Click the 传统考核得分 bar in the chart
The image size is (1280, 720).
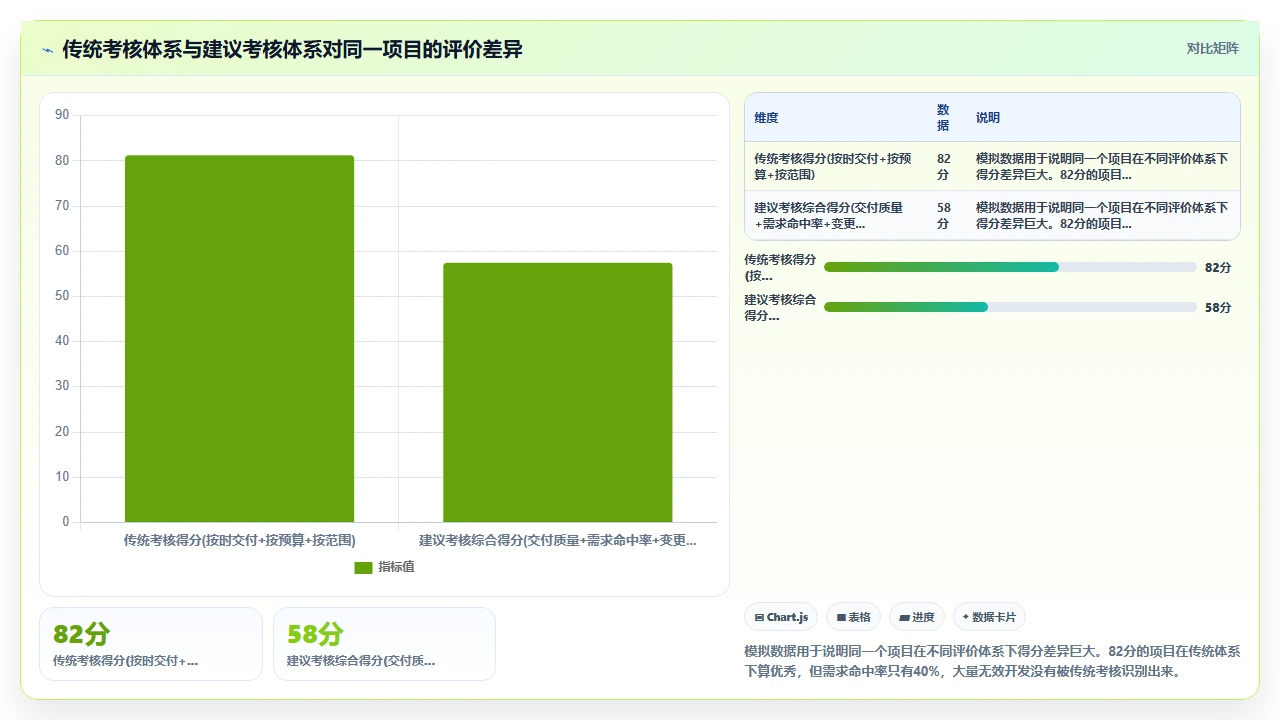(x=239, y=339)
